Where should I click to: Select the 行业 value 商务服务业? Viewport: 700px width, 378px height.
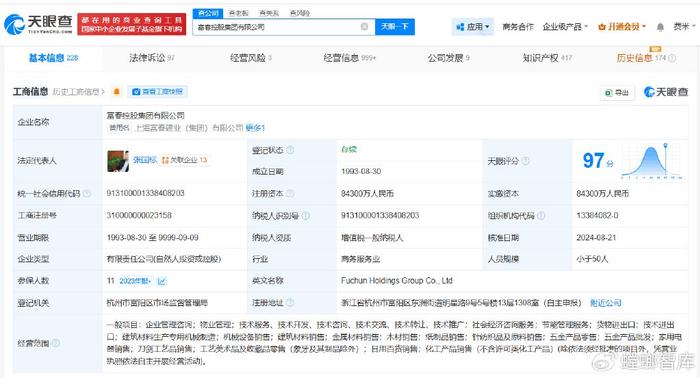click(361, 259)
